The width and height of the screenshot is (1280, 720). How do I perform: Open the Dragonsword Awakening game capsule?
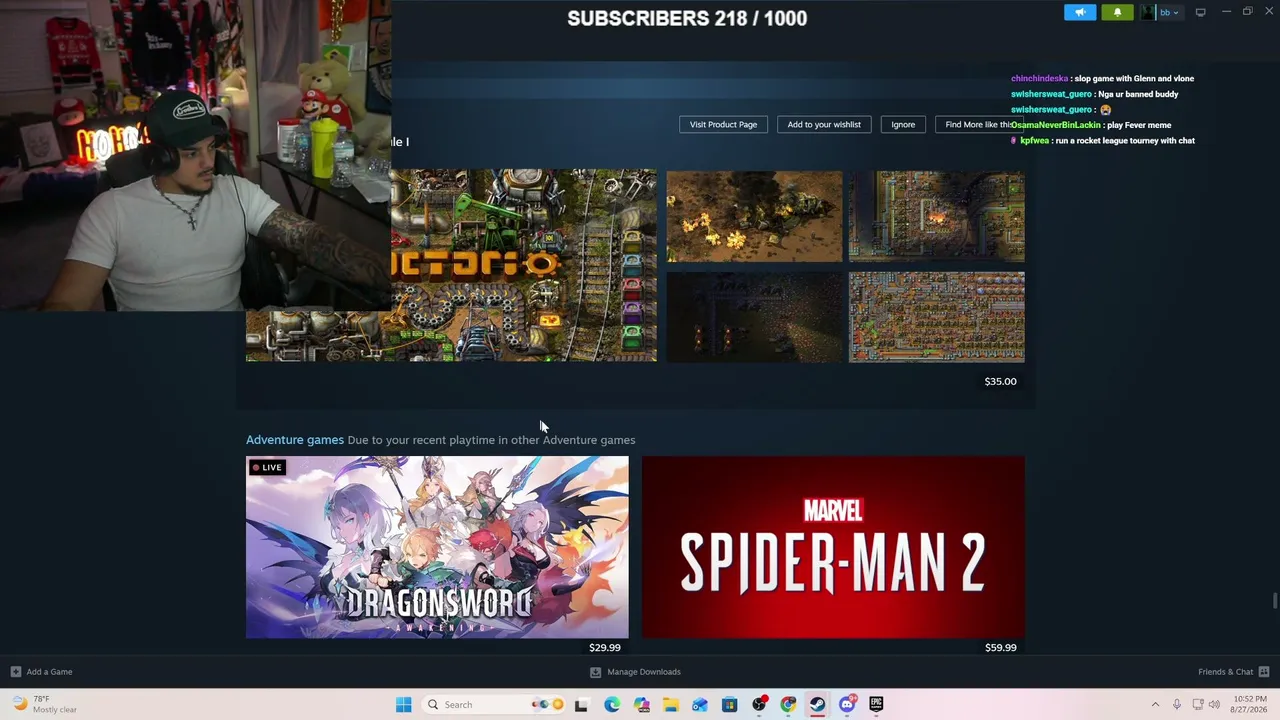click(x=437, y=547)
